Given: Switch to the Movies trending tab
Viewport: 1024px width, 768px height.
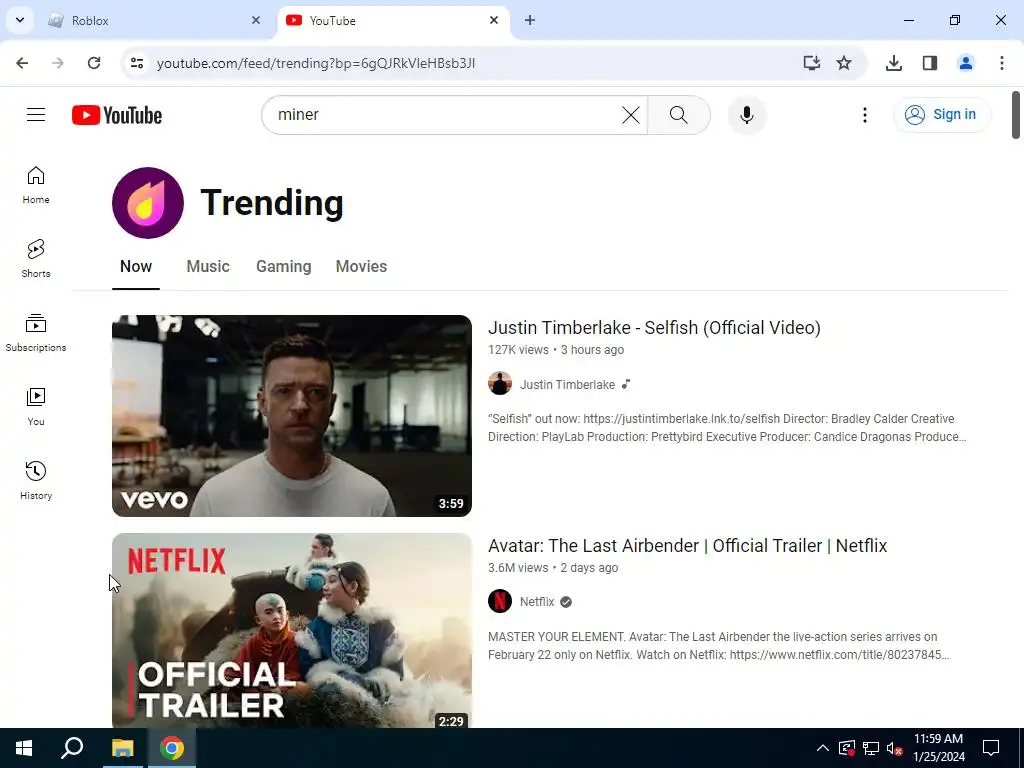Looking at the screenshot, I should point(361,266).
